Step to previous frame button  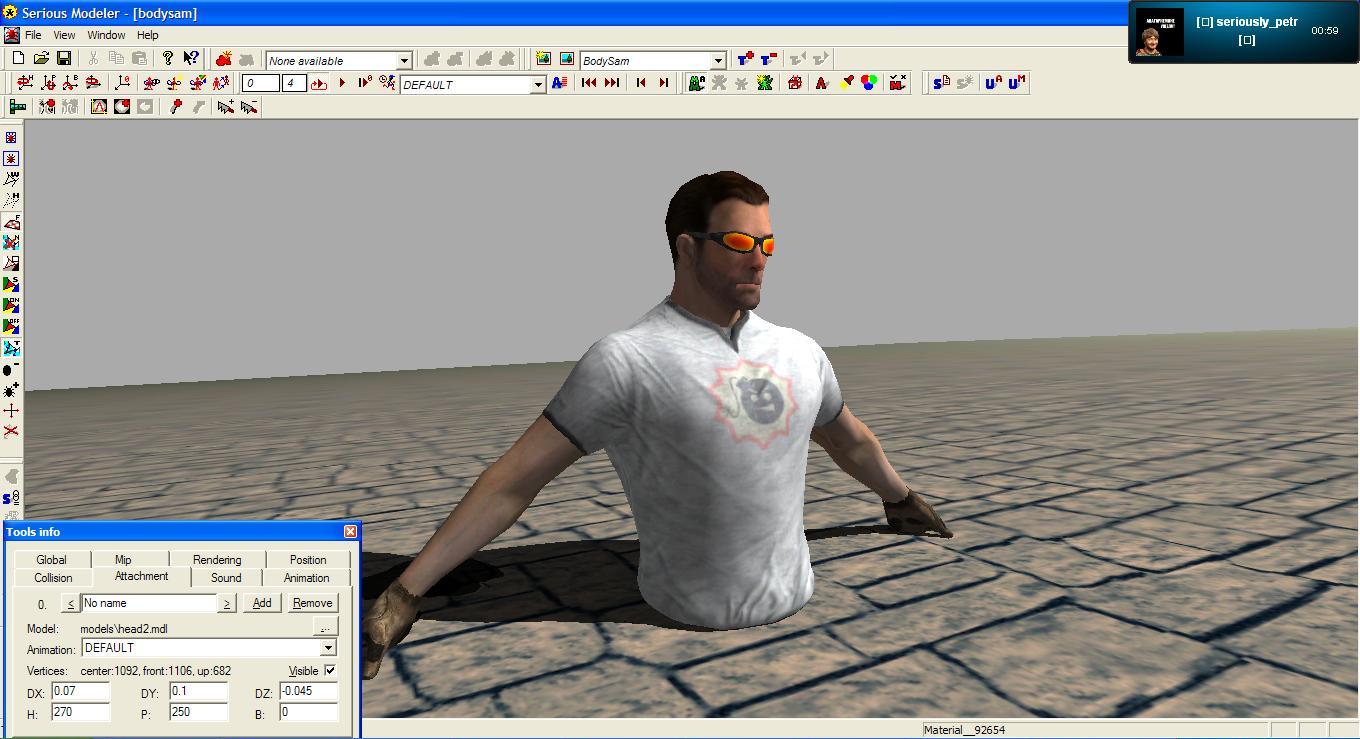(x=641, y=83)
